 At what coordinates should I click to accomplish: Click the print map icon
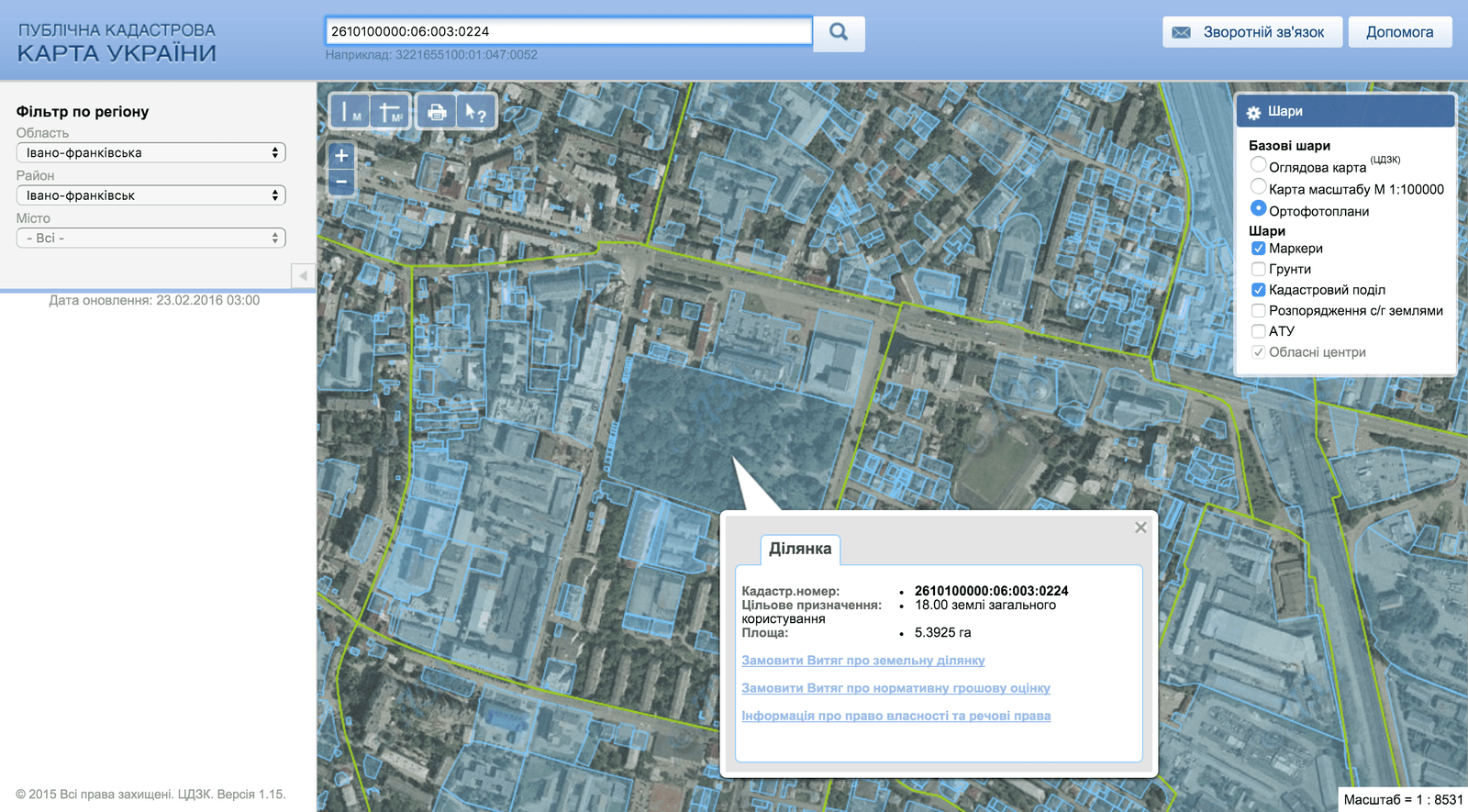pyautogui.click(x=437, y=112)
